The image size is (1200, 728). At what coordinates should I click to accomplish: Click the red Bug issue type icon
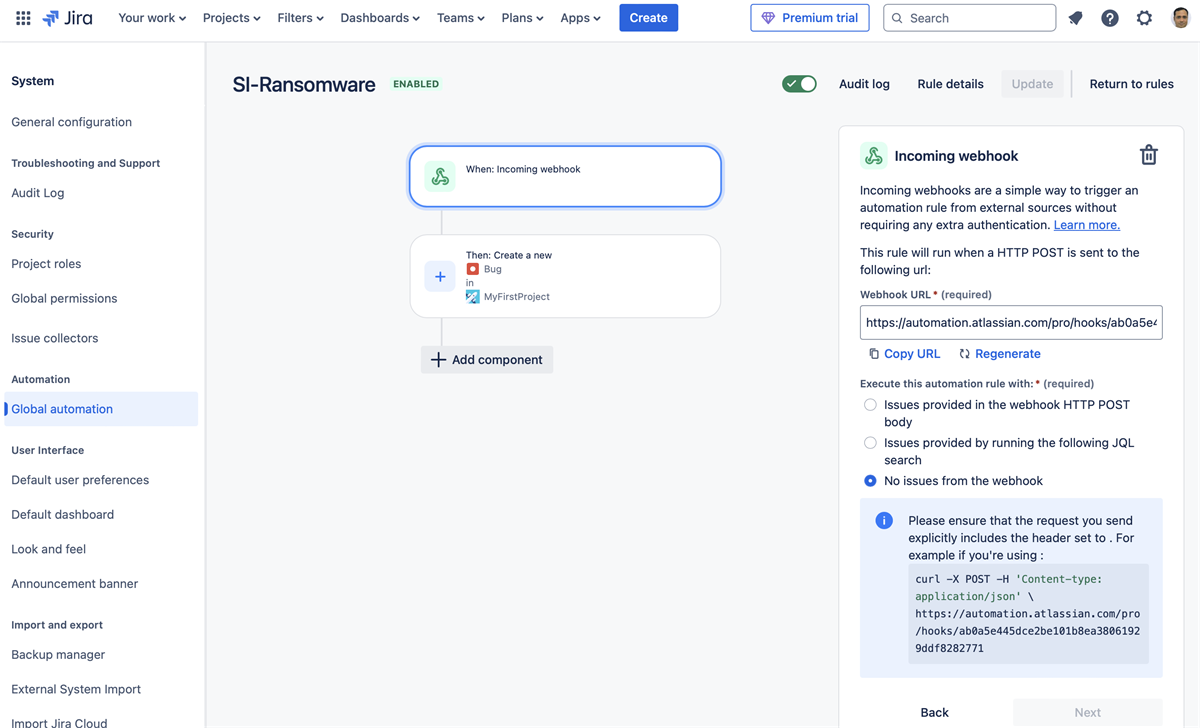(x=472, y=269)
